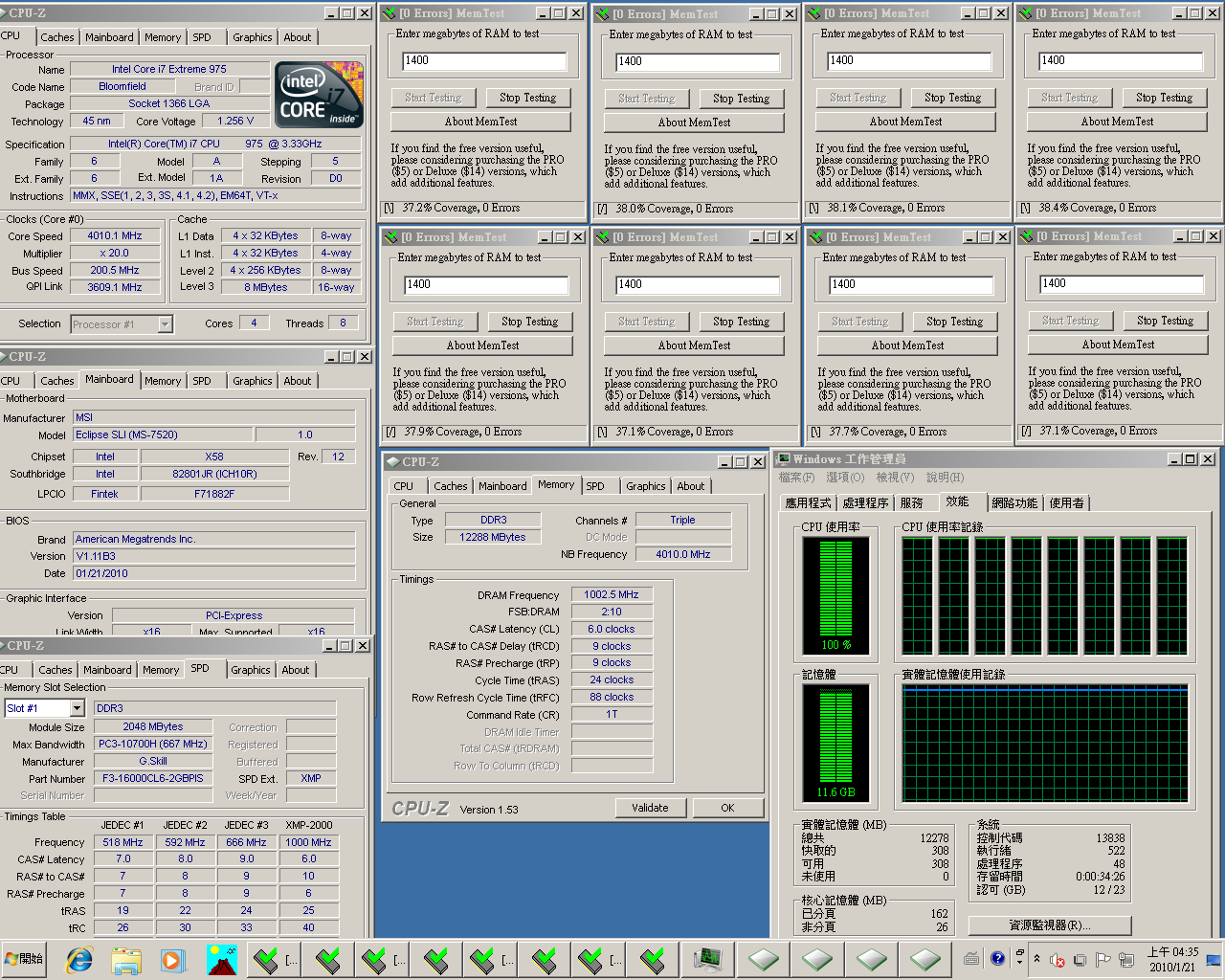Viewport: 1225px width, 980px height.
Task: Select the Intel Core i7 Extreme 975 name field
Action: pos(169,69)
